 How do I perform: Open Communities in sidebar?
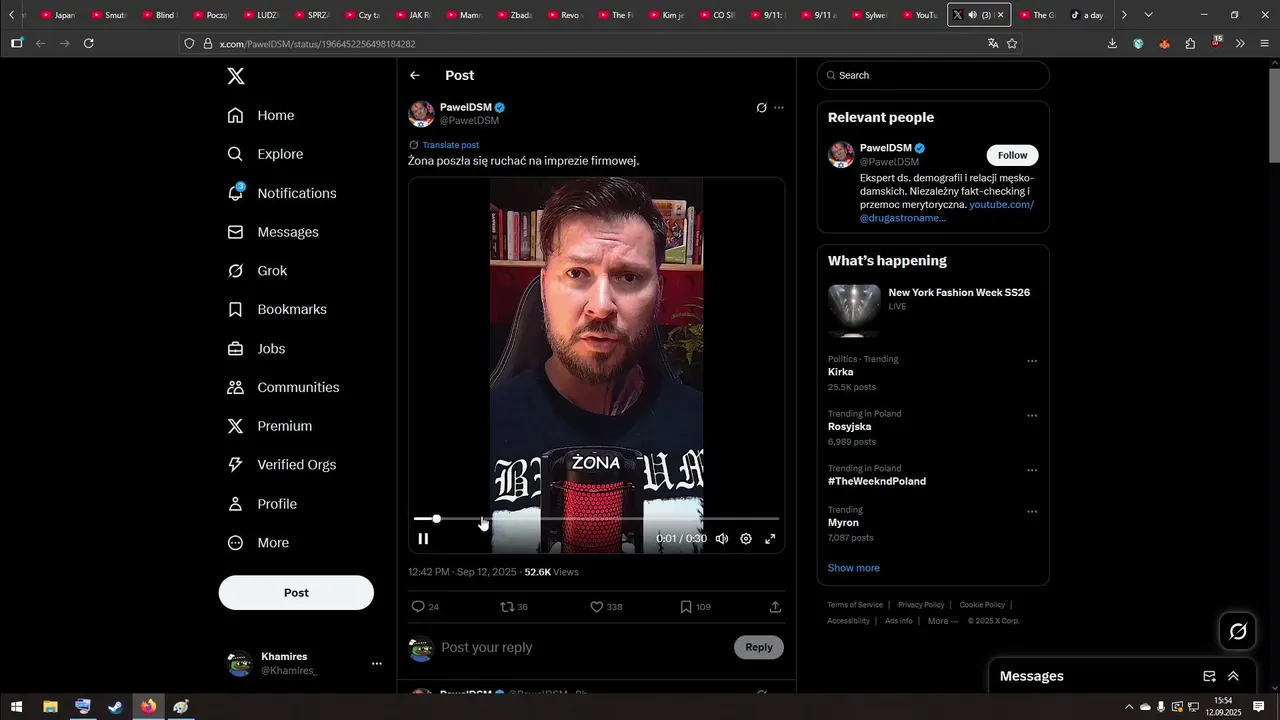(x=283, y=387)
